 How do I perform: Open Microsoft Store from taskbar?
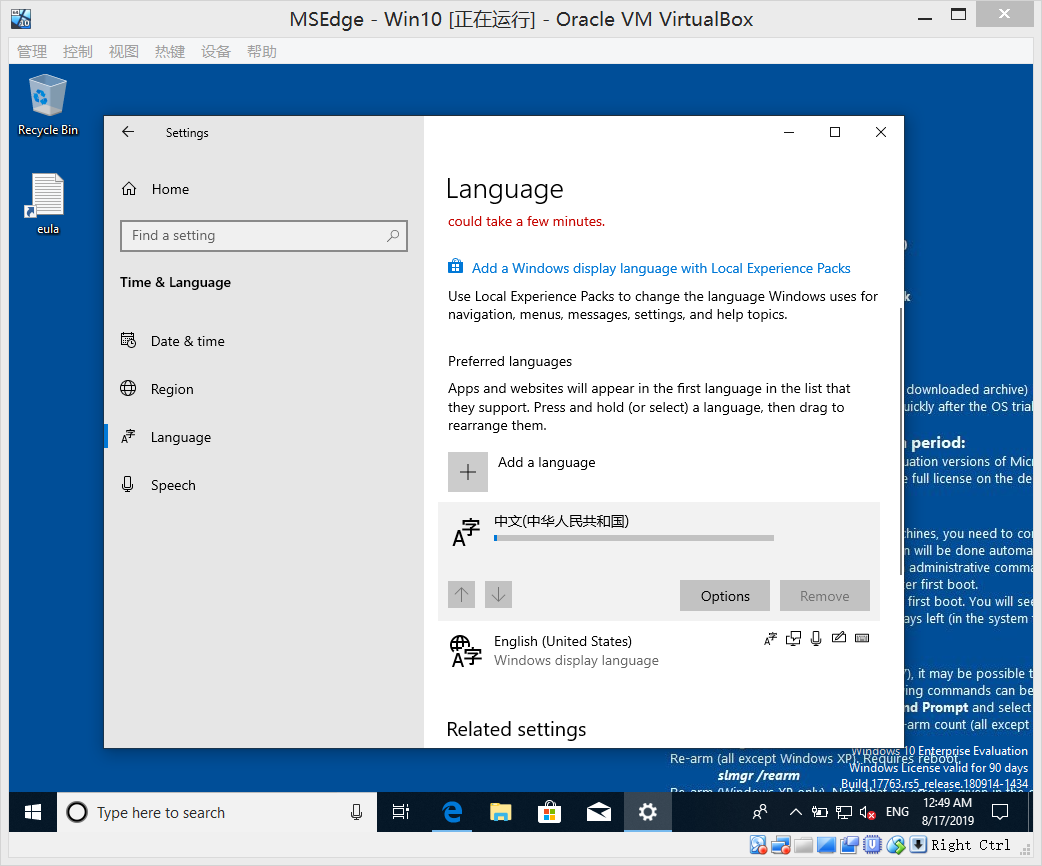[x=550, y=812]
